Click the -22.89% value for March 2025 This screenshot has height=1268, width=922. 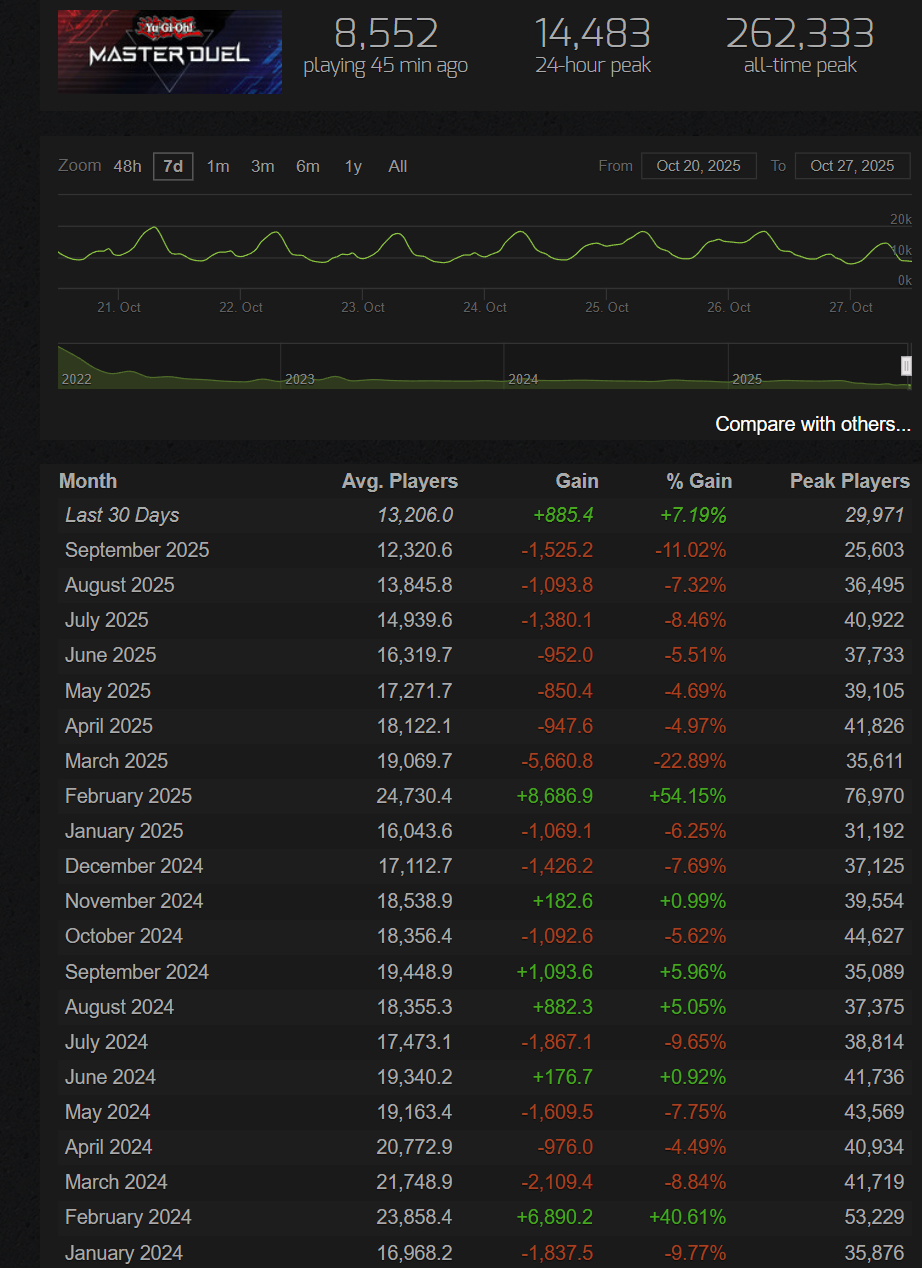click(x=689, y=761)
